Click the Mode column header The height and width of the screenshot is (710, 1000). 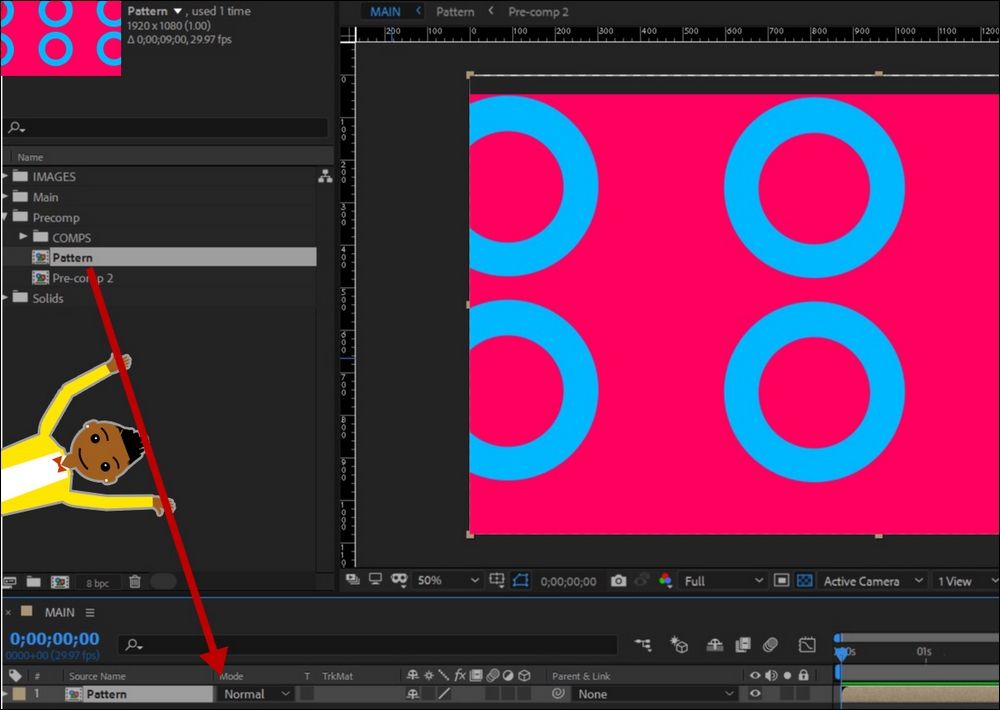click(231, 676)
